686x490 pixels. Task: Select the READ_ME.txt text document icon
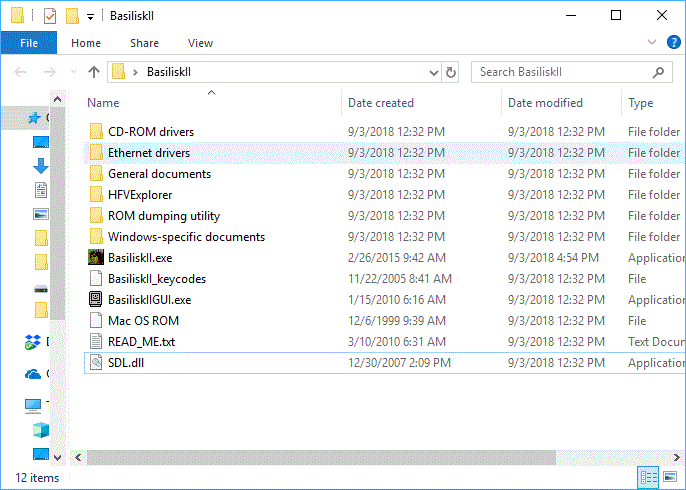click(x=96, y=341)
